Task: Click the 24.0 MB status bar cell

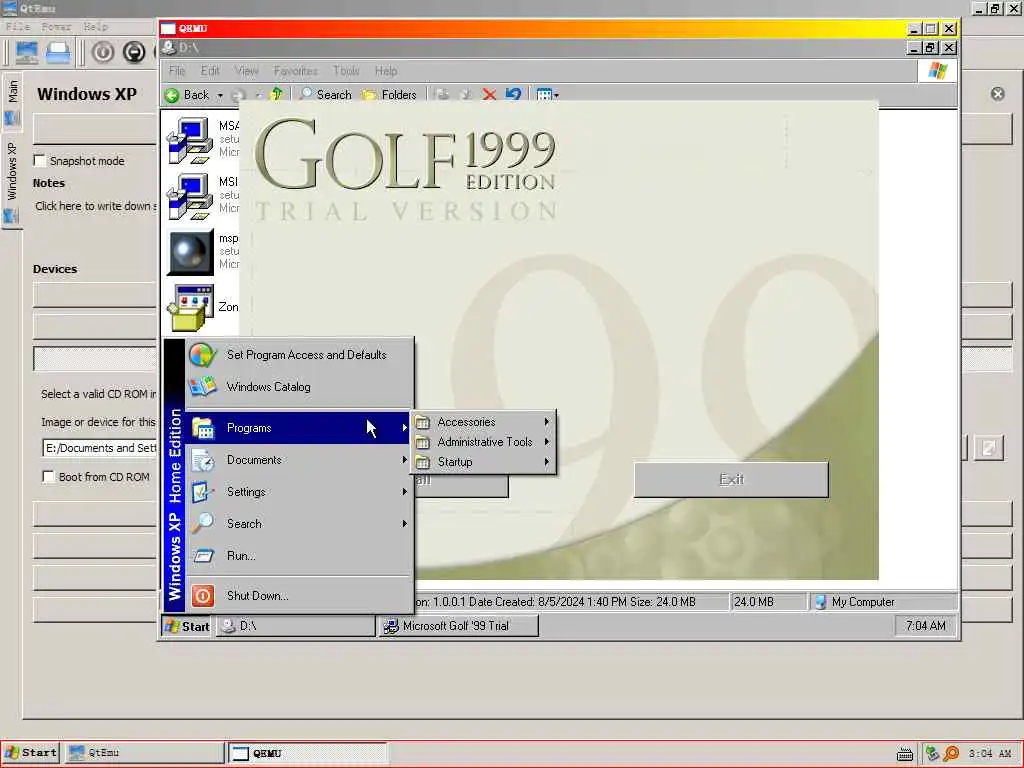Action: 768,602
